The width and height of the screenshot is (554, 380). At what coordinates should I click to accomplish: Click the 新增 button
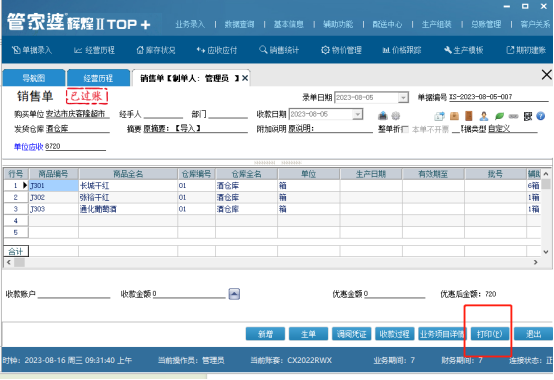tap(265, 334)
